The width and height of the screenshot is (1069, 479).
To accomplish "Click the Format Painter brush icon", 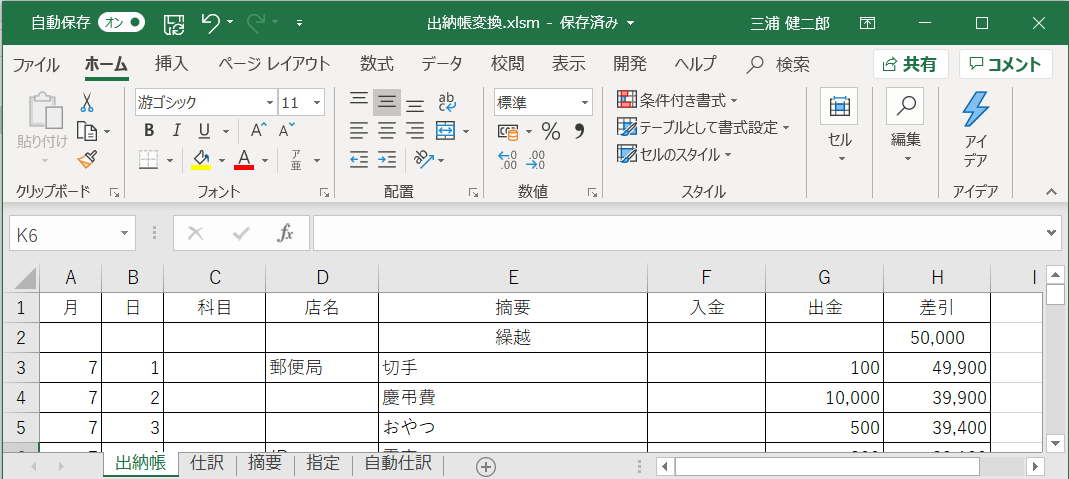I will pos(87,160).
